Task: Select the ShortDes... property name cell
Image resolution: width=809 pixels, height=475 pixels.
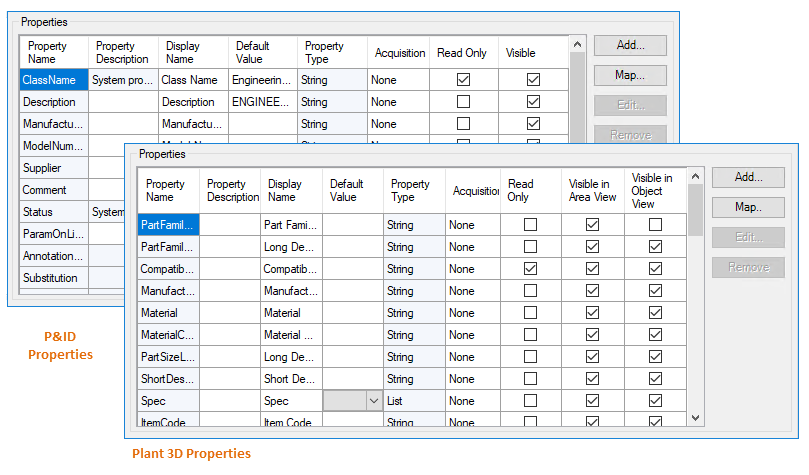Action: pos(168,379)
